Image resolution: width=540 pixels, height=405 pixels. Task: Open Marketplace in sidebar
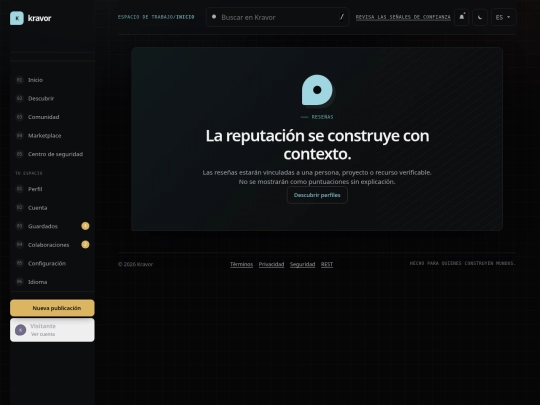(52, 136)
